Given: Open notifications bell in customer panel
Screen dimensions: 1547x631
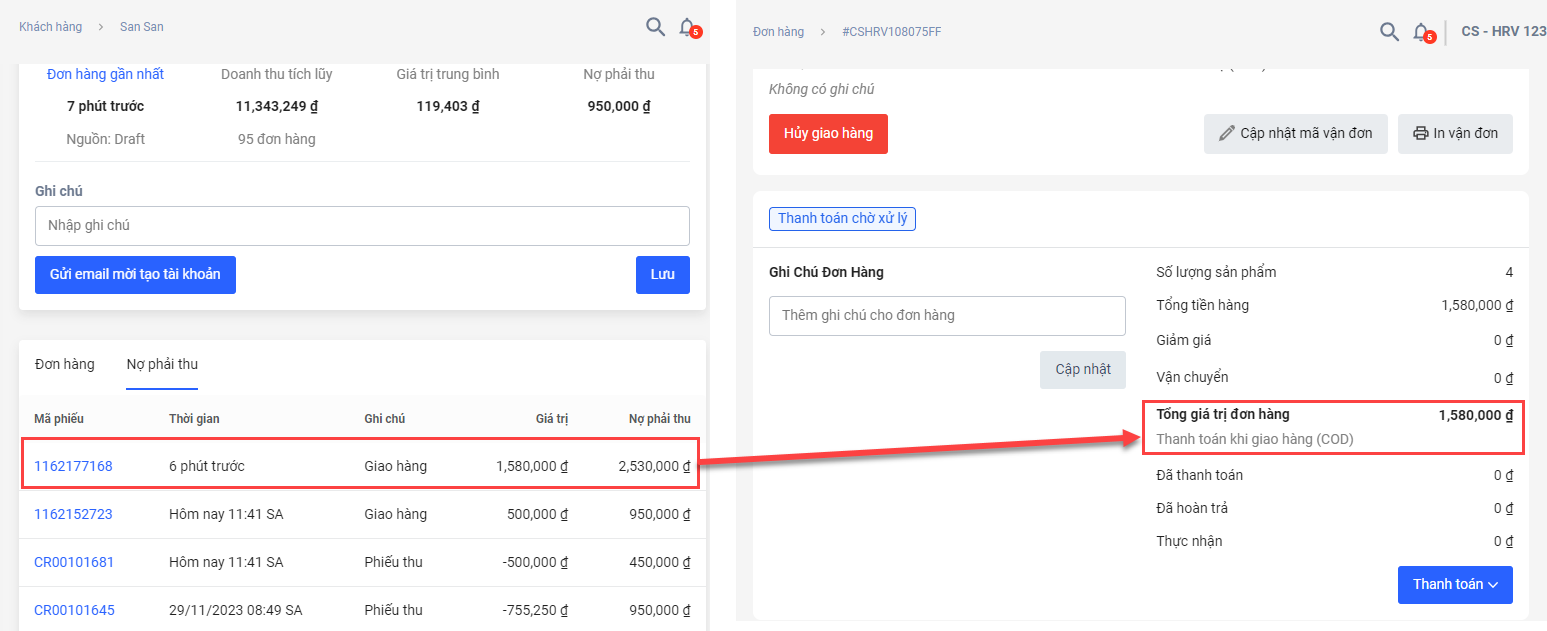Looking at the screenshot, I should coord(687,27).
